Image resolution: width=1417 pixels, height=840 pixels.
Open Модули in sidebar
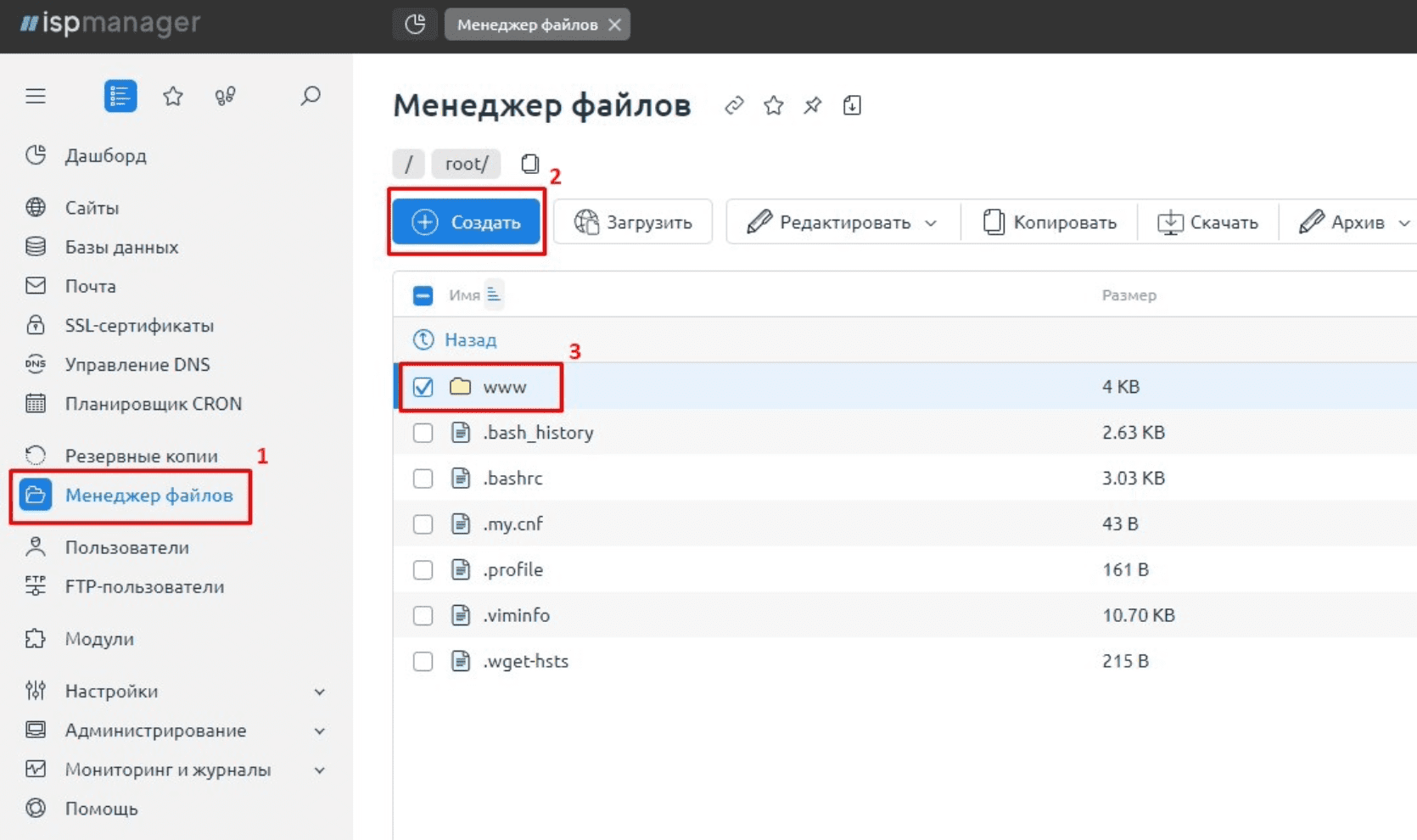[x=99, y=639]
